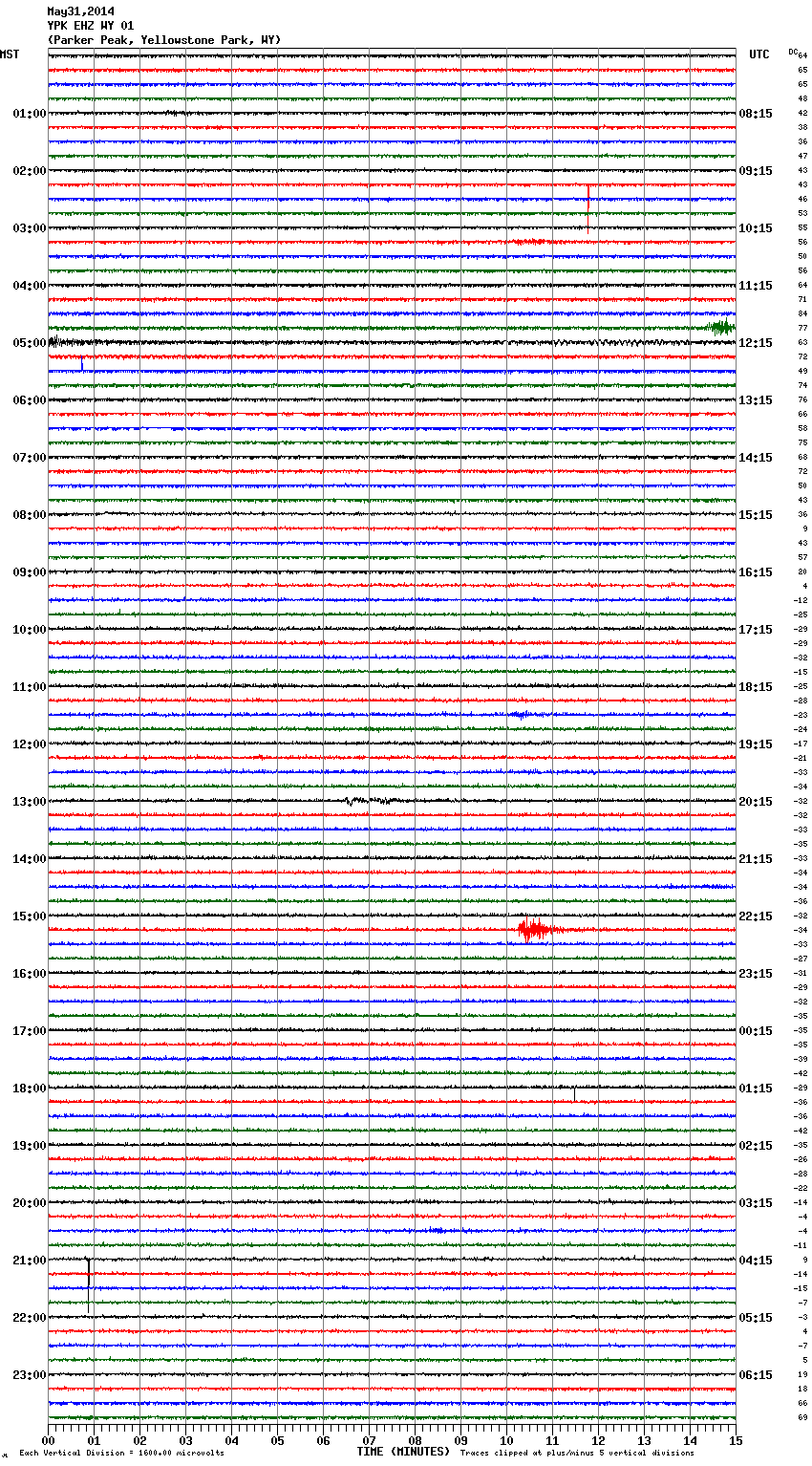
Task: Select the 15:00 MST time label
Action: point(30,916)
